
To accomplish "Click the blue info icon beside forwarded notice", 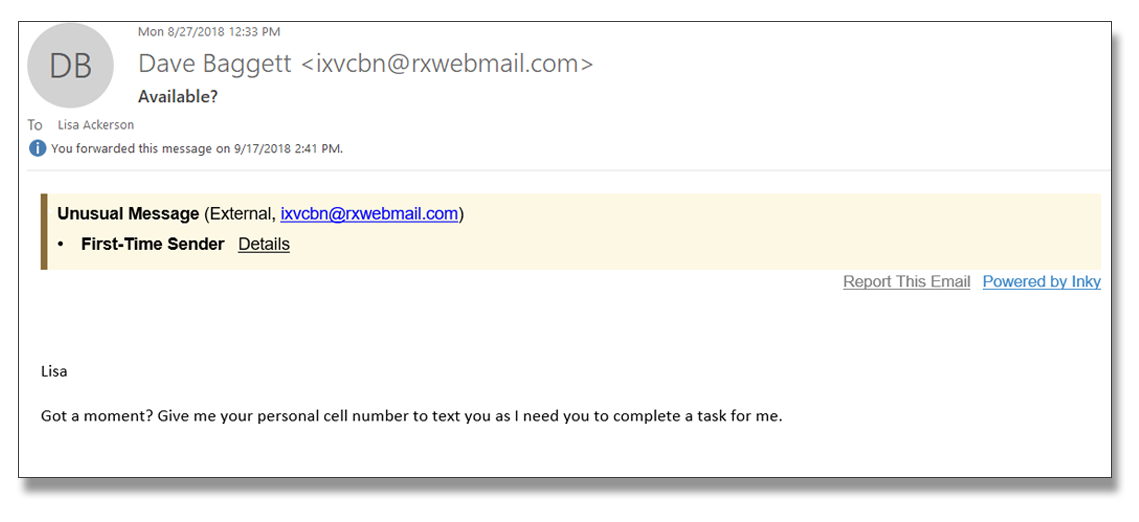I will pyautogui.click(x=37, y=149).
